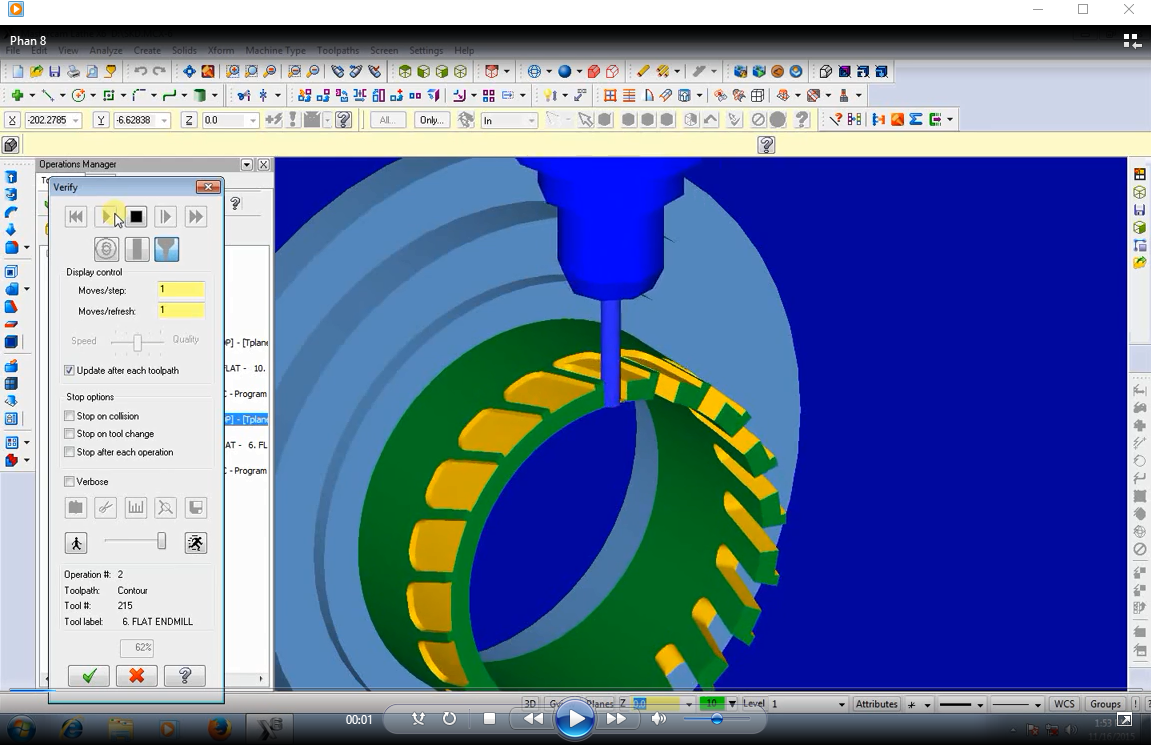Click the Print toolbar icon

coord(73,71)
